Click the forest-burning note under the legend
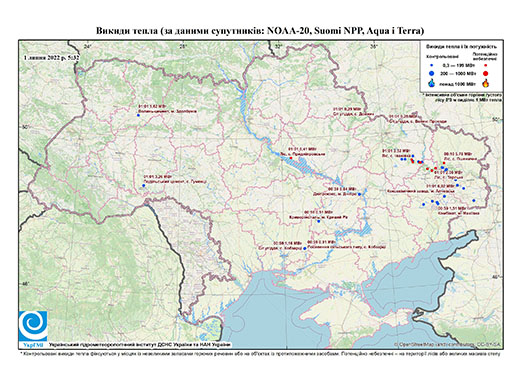This screenshot has width=520, height=368. pos(462,97)
